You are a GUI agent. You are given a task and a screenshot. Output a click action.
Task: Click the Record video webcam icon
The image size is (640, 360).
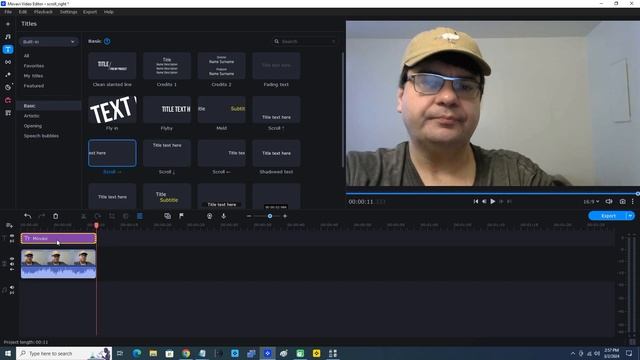click(209, 216)
